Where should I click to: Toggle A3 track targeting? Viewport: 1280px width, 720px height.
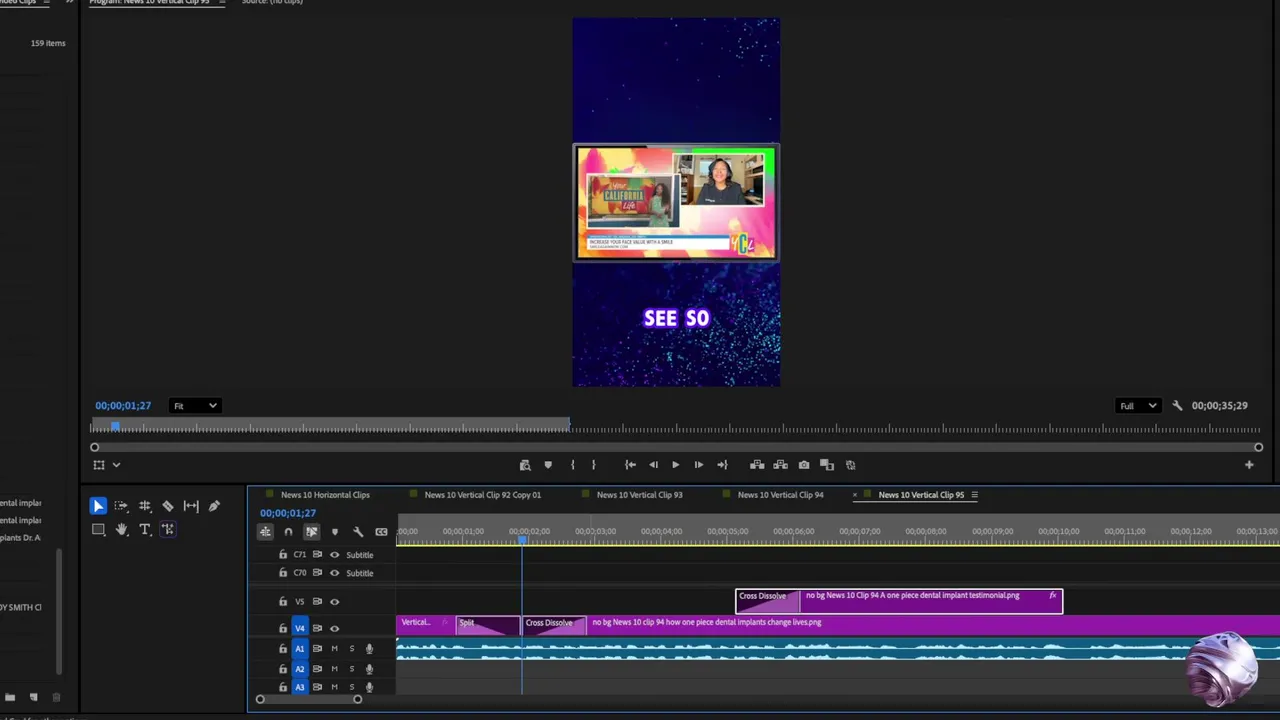click(299, 688)
